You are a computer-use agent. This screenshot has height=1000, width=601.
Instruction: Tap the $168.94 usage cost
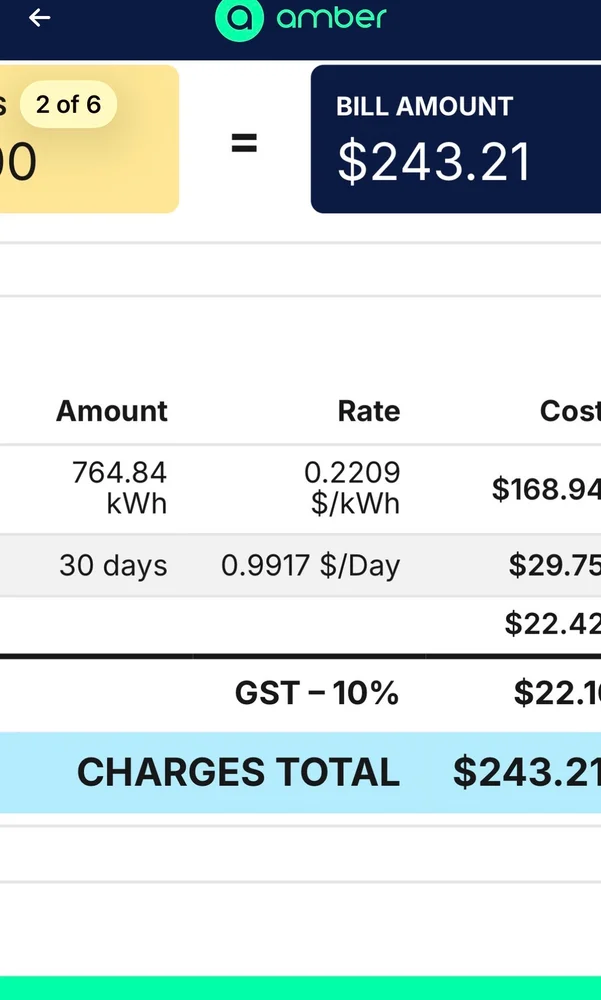pyautogui.click(x=546, y=489)
